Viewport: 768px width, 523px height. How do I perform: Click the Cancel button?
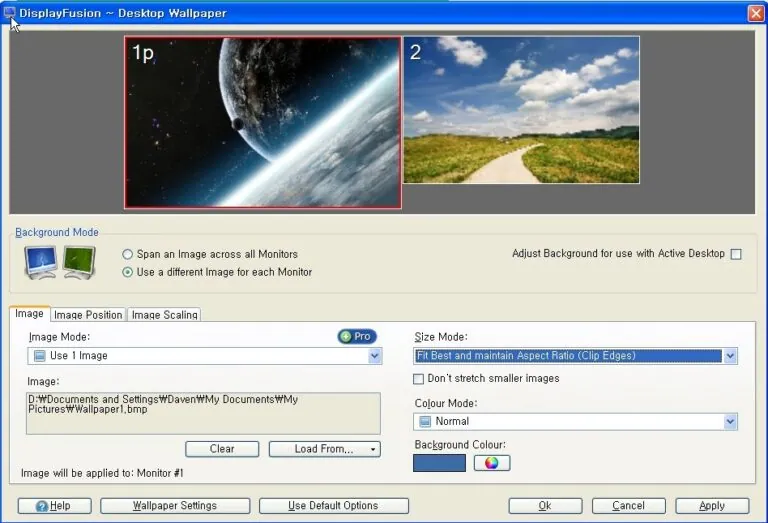(x=628, y=506)
